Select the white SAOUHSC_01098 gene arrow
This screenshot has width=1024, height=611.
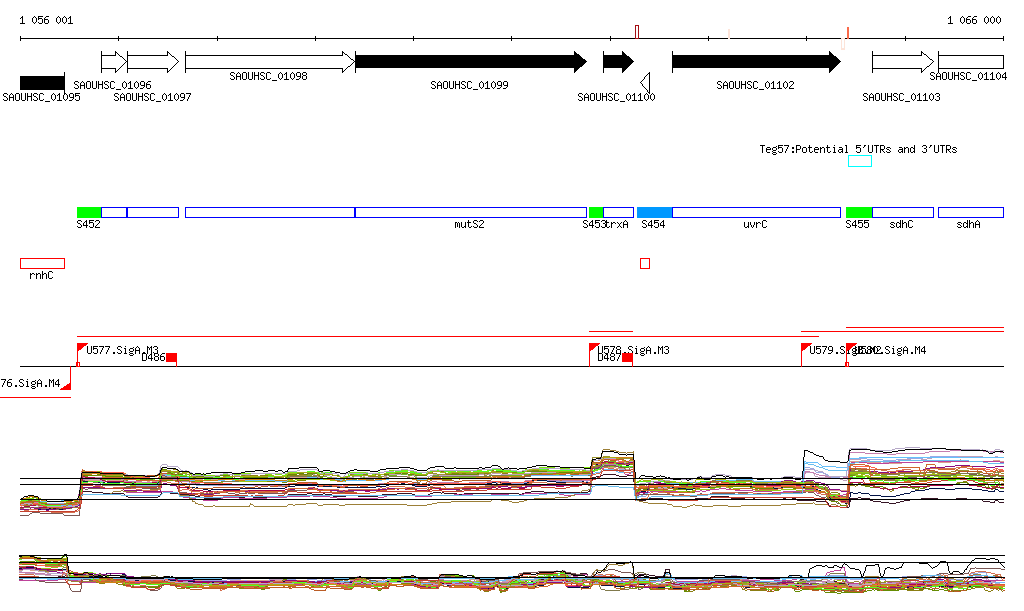(269, 62)
